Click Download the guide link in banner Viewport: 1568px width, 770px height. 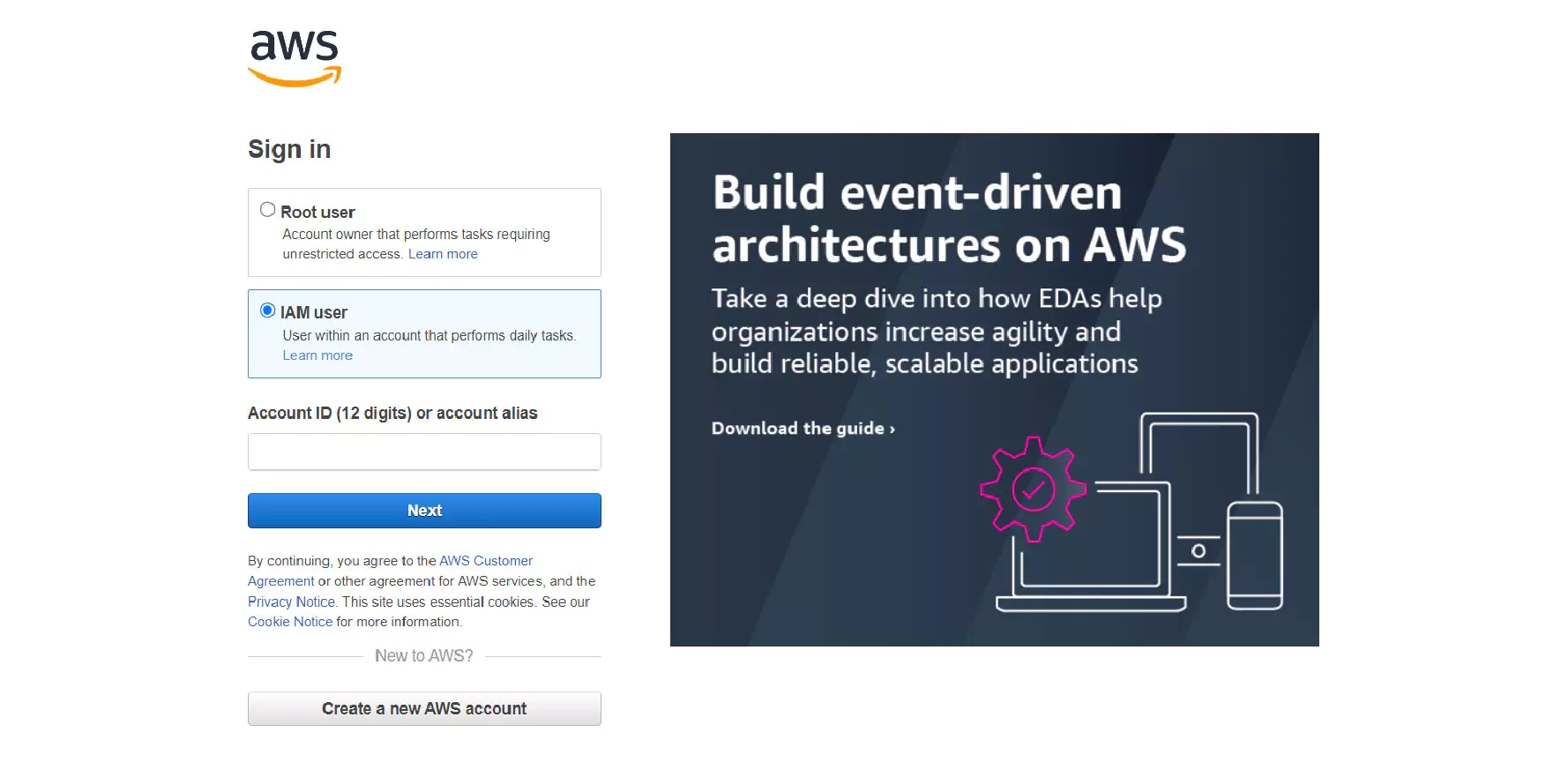(x=803, y=429)
